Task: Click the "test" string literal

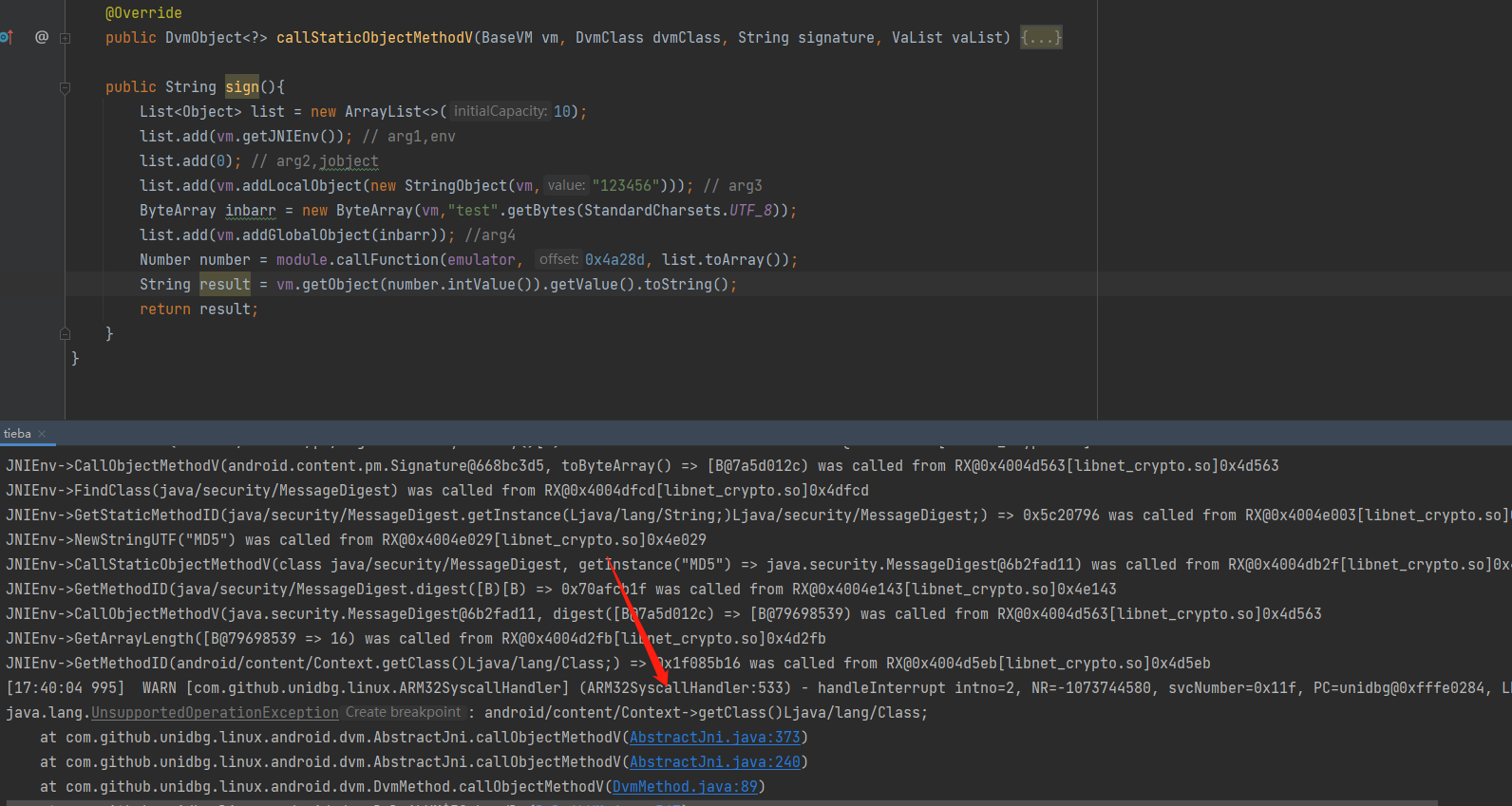Action: click(473, 211)
